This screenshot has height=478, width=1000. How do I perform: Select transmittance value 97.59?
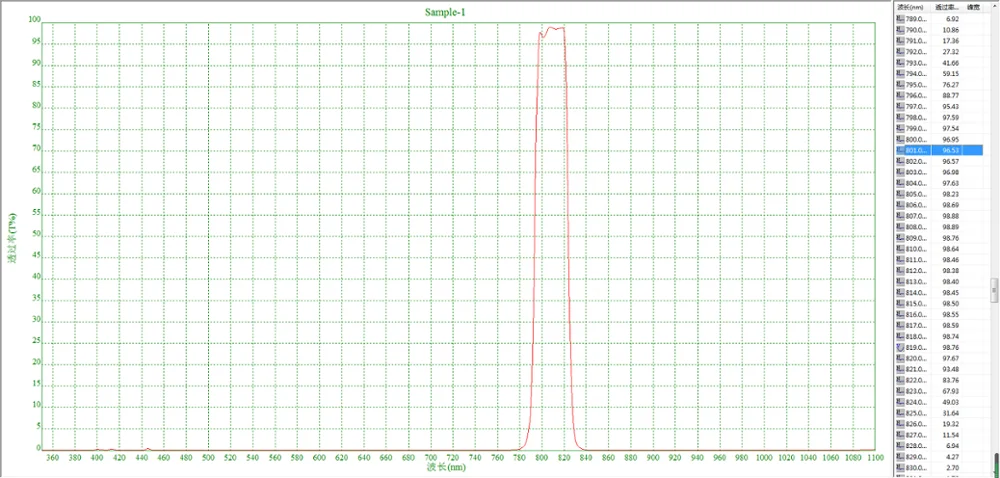(950, 118)
